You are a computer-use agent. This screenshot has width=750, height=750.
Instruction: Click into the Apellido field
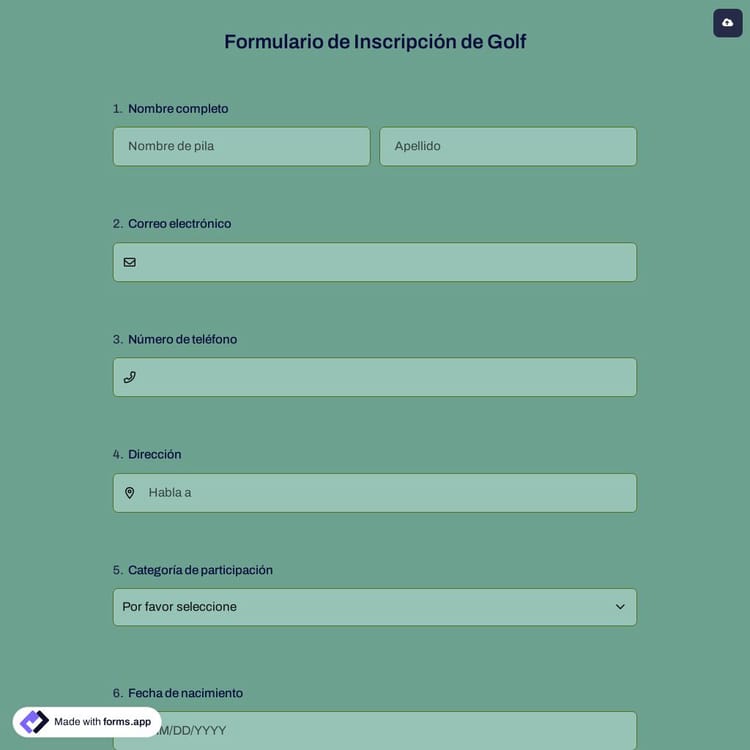tap(507, 146)
